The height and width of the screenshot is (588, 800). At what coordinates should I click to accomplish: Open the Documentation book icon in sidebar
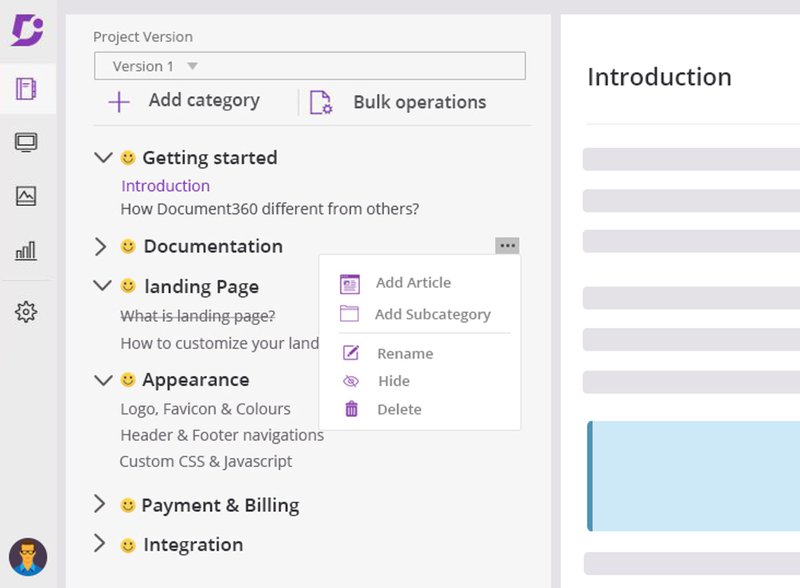coord(27,89)
